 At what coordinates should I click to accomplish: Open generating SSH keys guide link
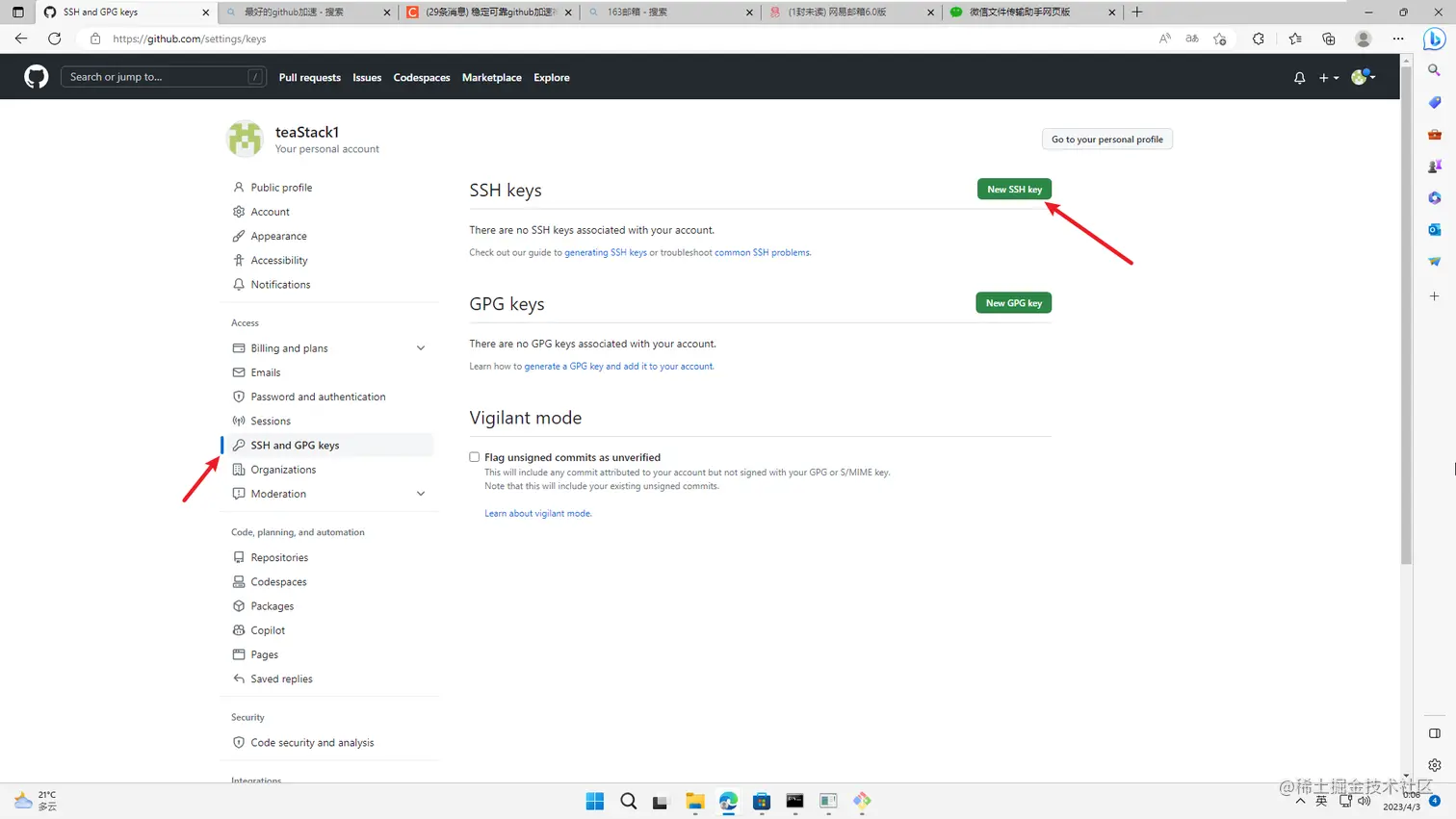[606, 253]
